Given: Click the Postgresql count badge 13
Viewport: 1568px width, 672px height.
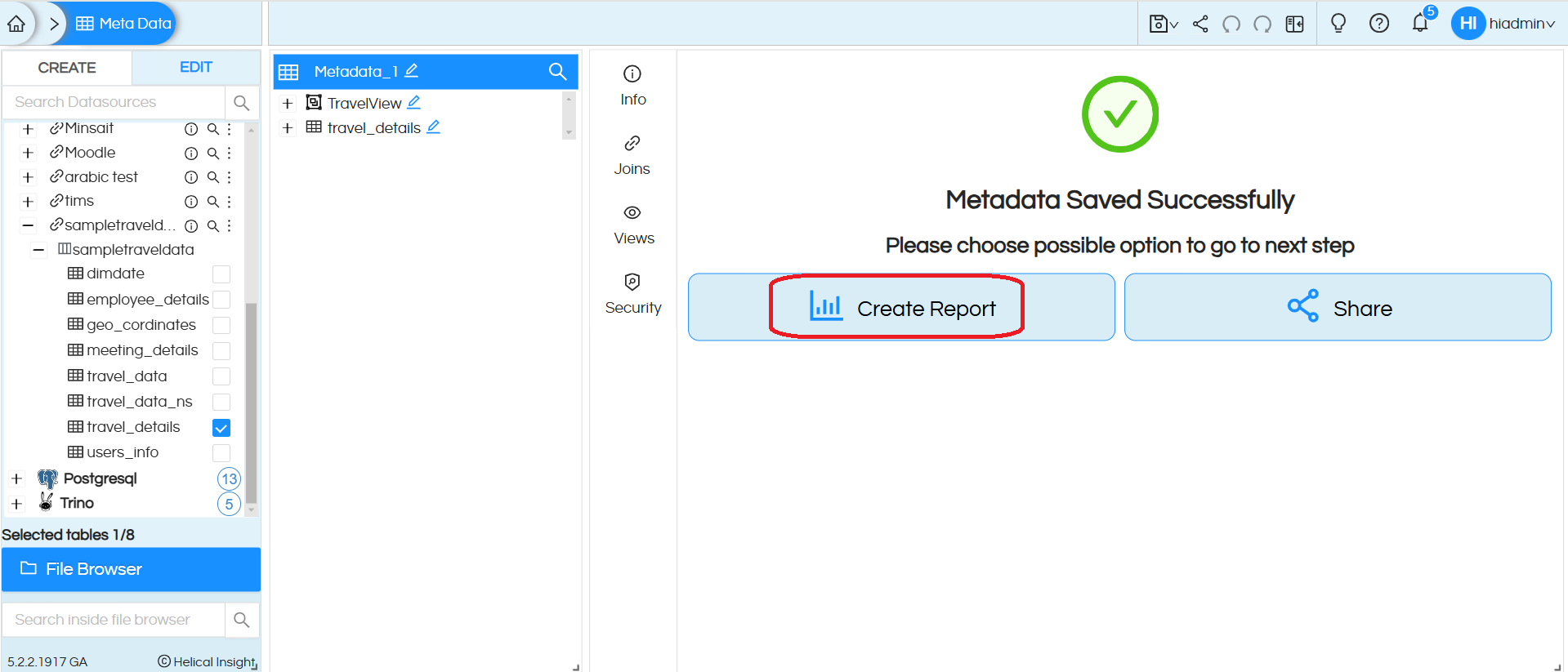Looking at the screenshot, I should pos(229,479).
